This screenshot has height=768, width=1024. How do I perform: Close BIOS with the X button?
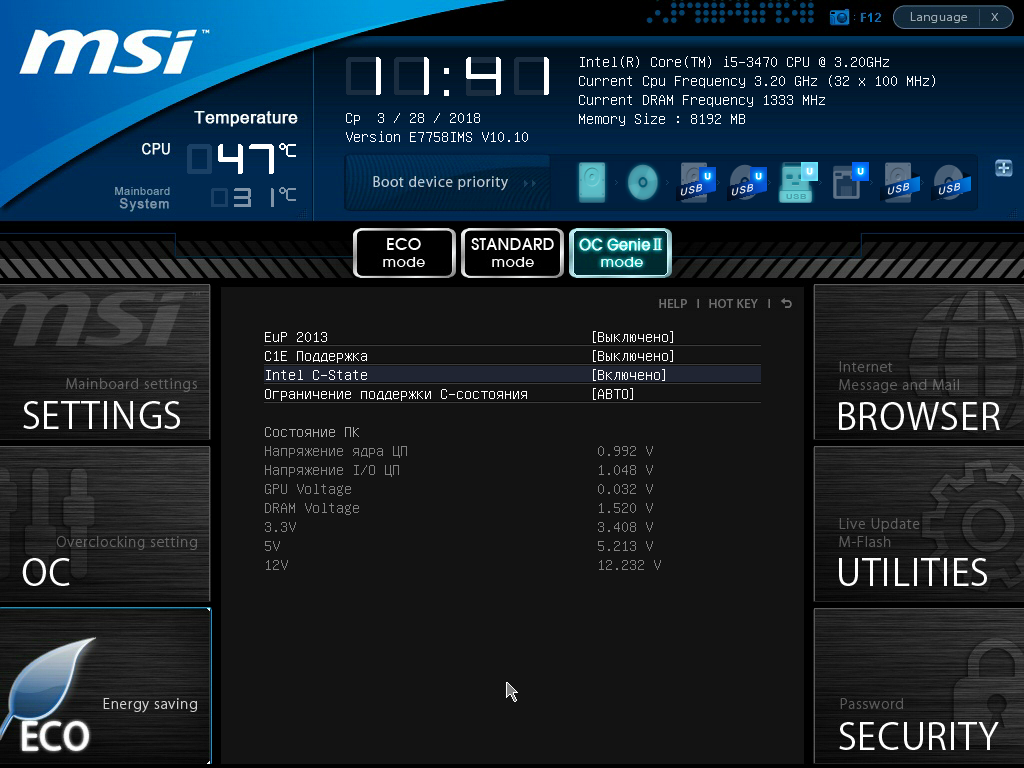click(995, 17)
